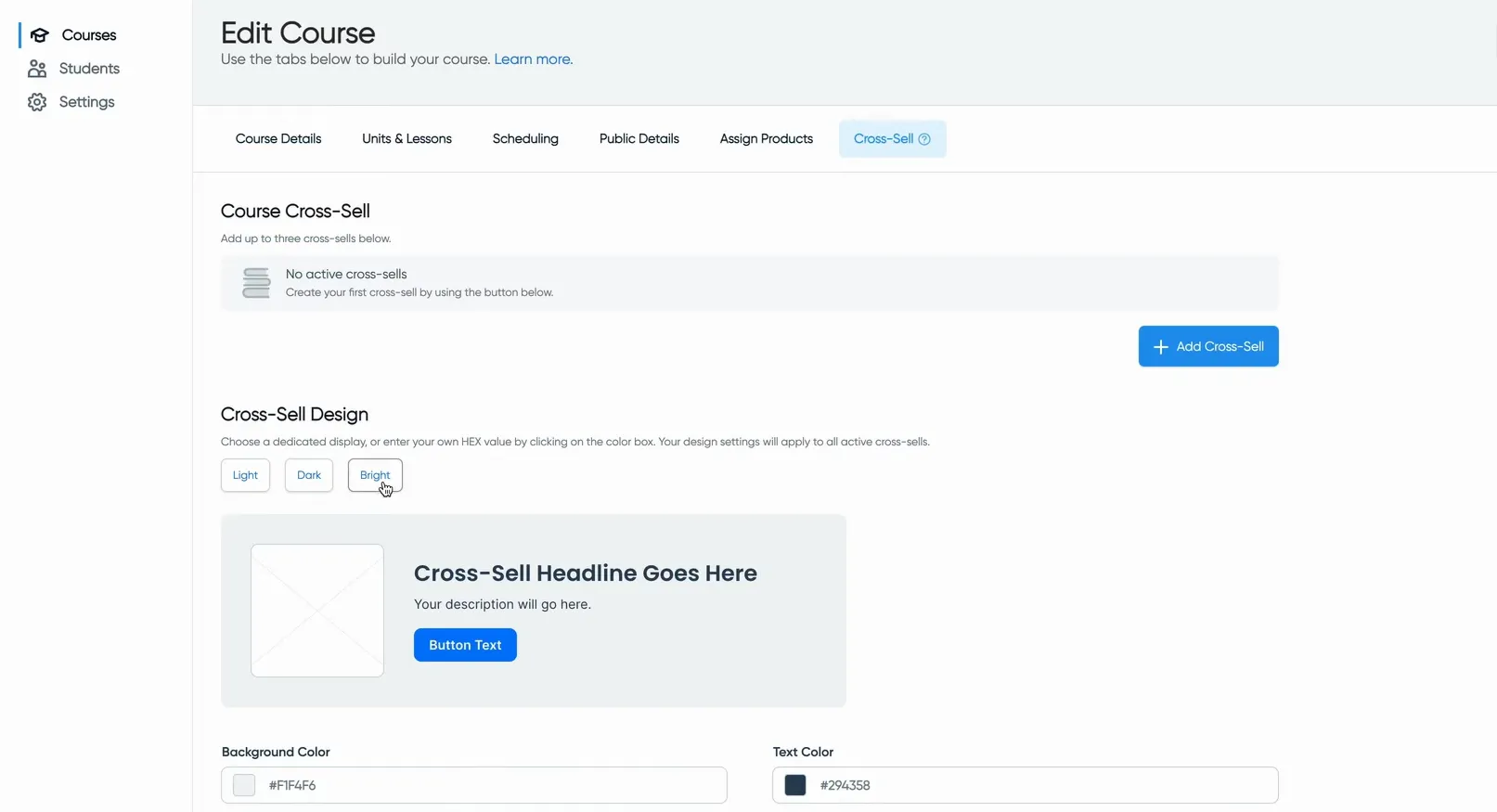Click the help icon on Cross-Sell tab

point(924,139)
